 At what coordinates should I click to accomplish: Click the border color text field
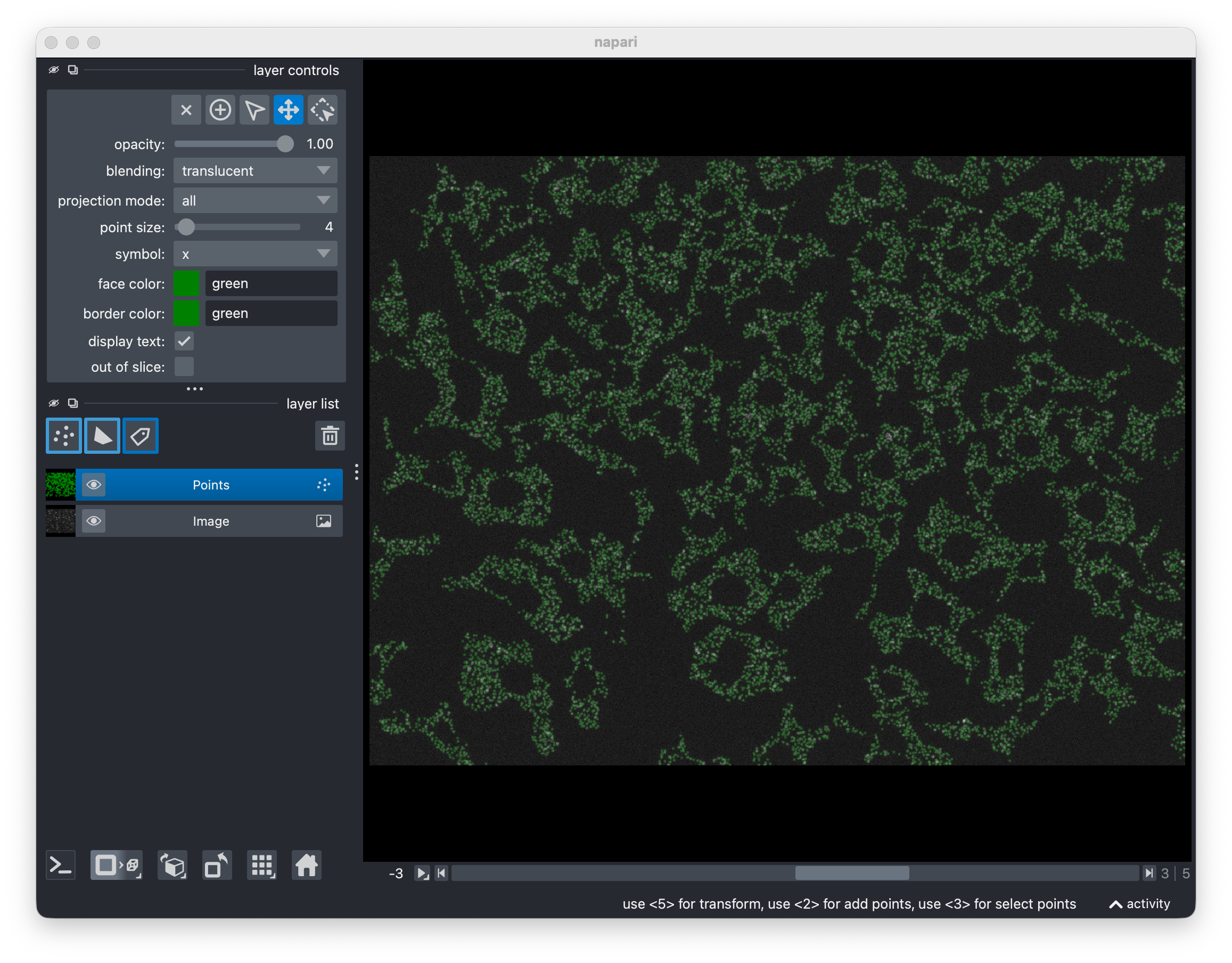coord(272,313)
